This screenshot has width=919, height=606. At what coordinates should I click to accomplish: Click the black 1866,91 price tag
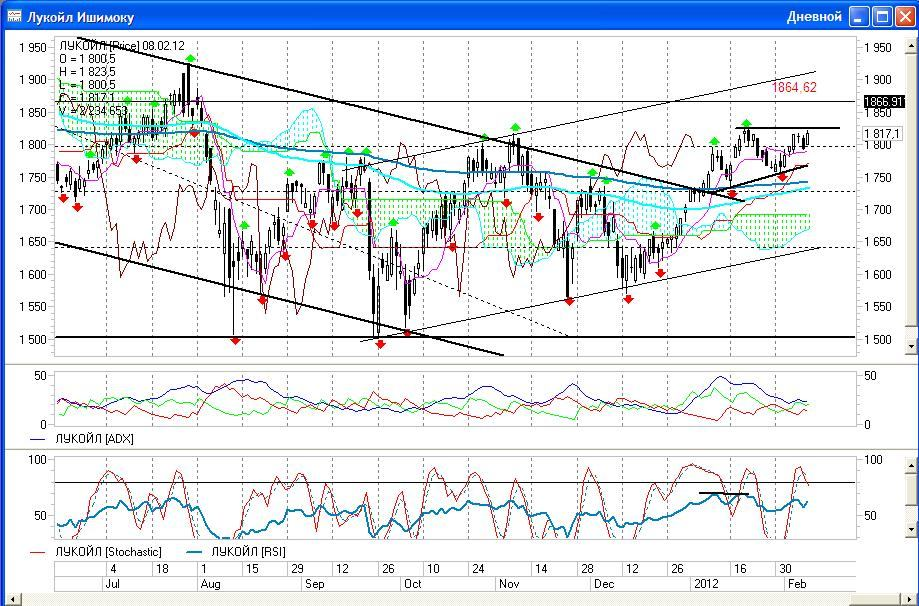click(x=884, y=102)
